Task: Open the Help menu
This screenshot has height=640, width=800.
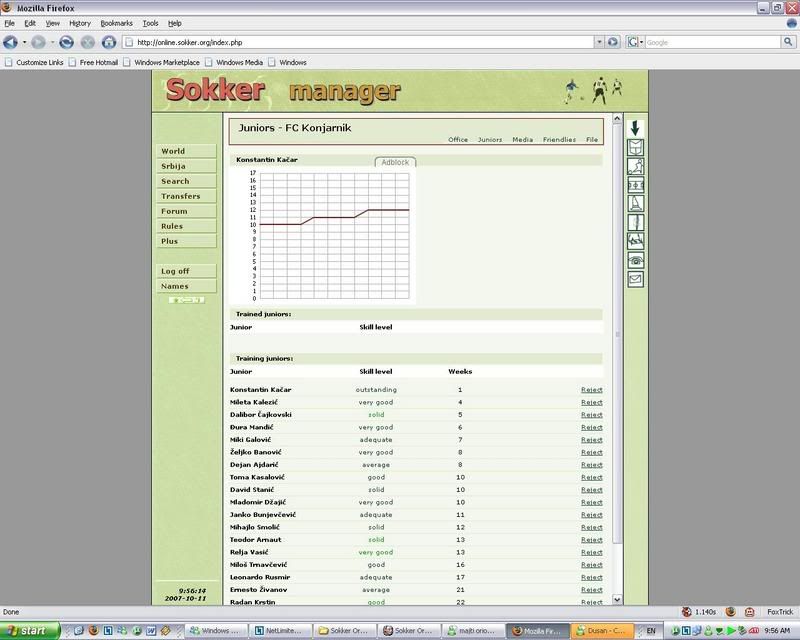Action: [x=174, y=23]
